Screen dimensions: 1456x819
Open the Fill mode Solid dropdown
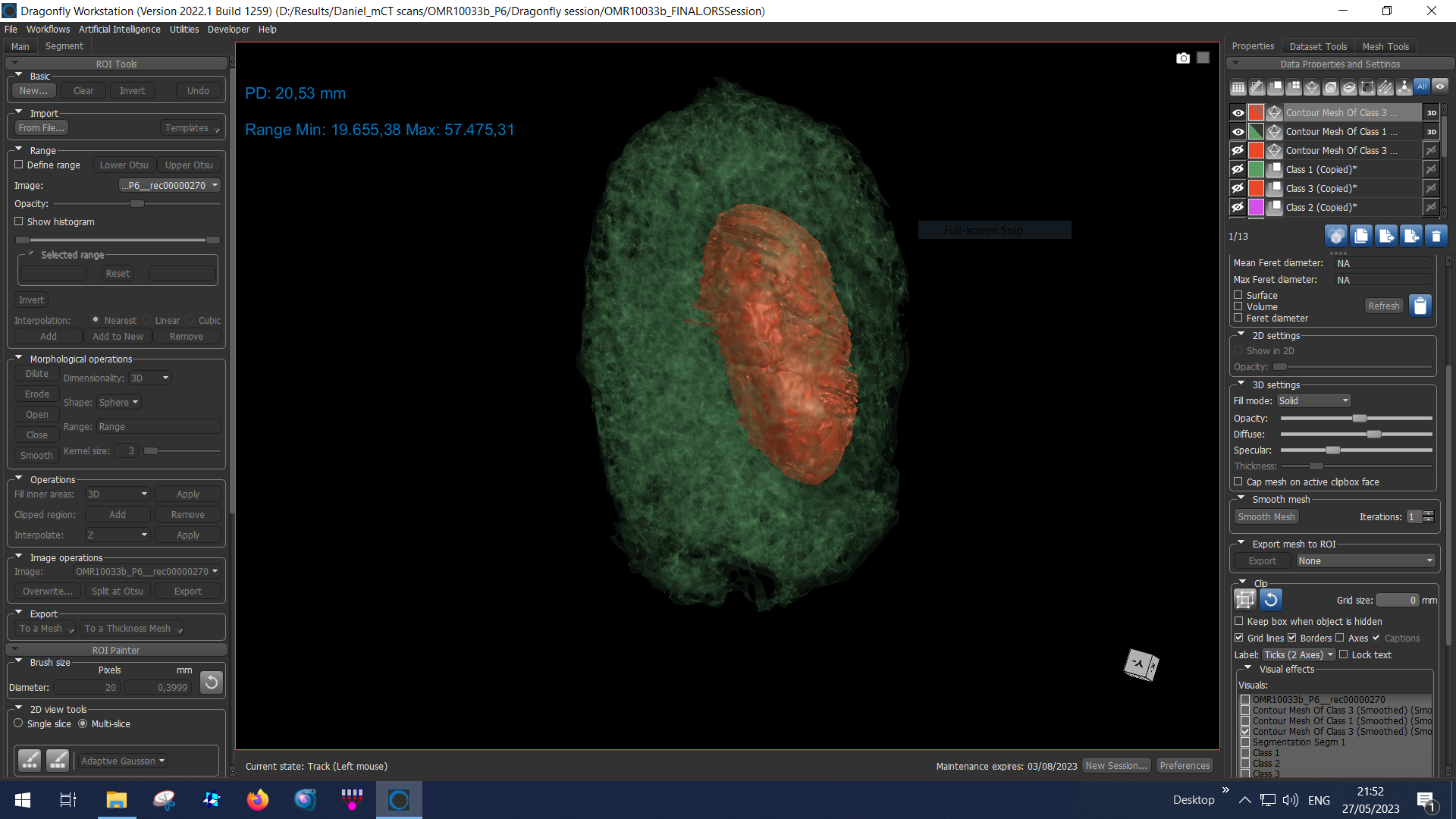coord(1313,401)
